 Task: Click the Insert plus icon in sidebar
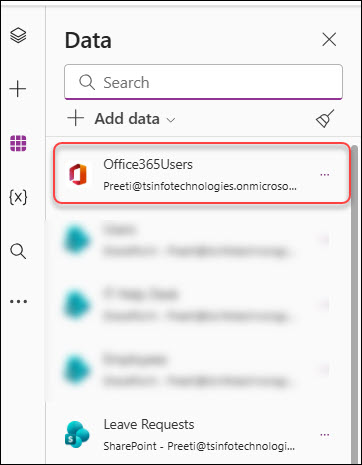coord(18,89)
